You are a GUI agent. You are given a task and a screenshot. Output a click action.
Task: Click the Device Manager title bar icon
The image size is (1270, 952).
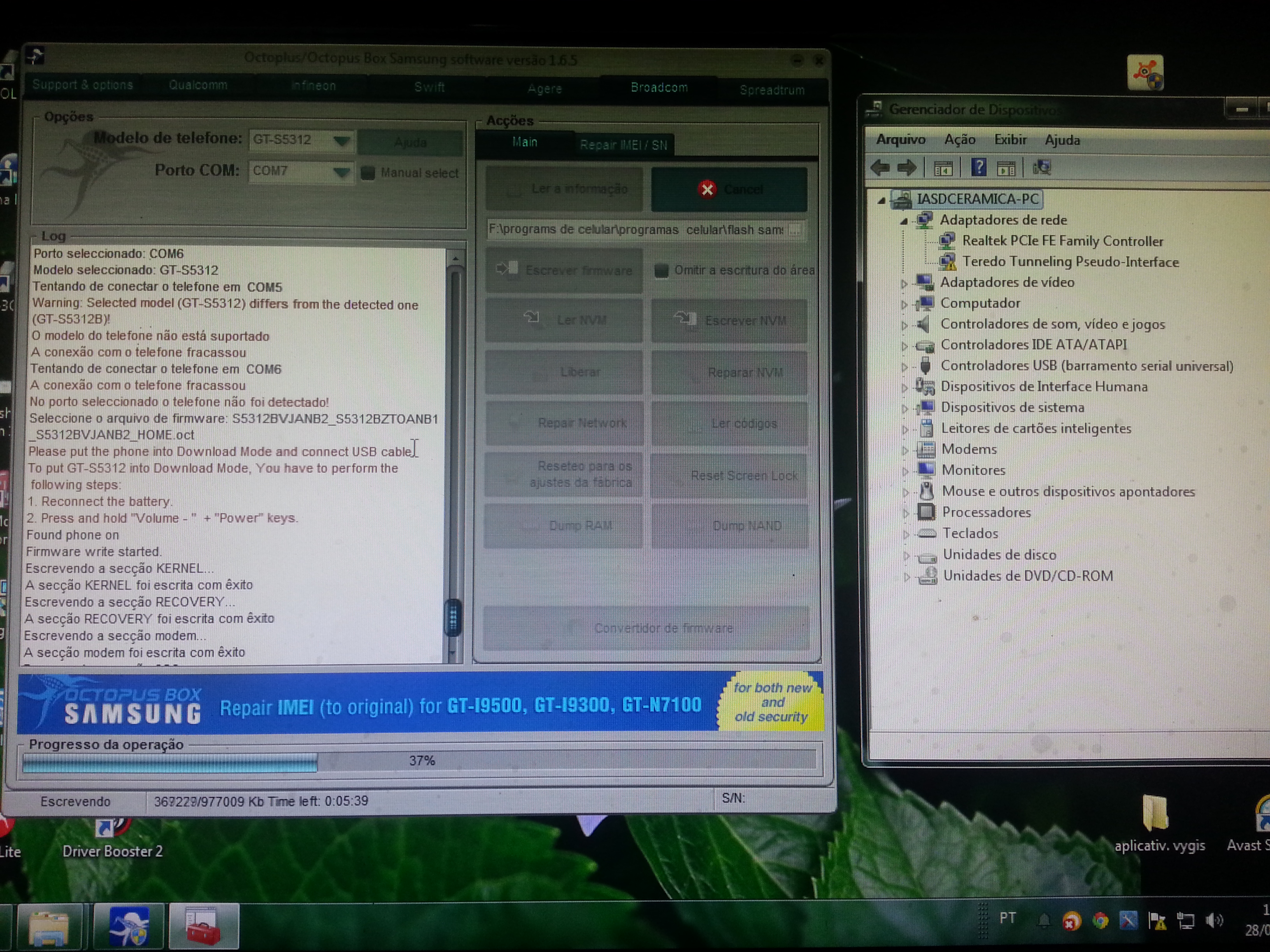coord(874,108)
